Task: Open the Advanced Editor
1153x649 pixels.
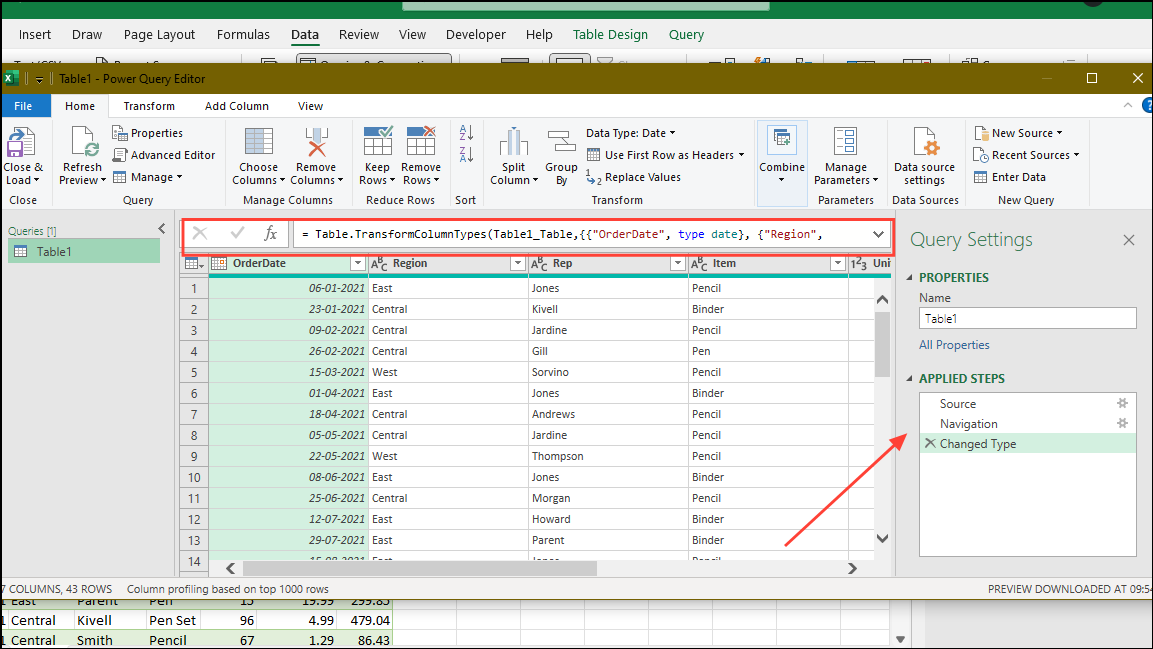Action: pyautogui.click(x=164, y=154)
